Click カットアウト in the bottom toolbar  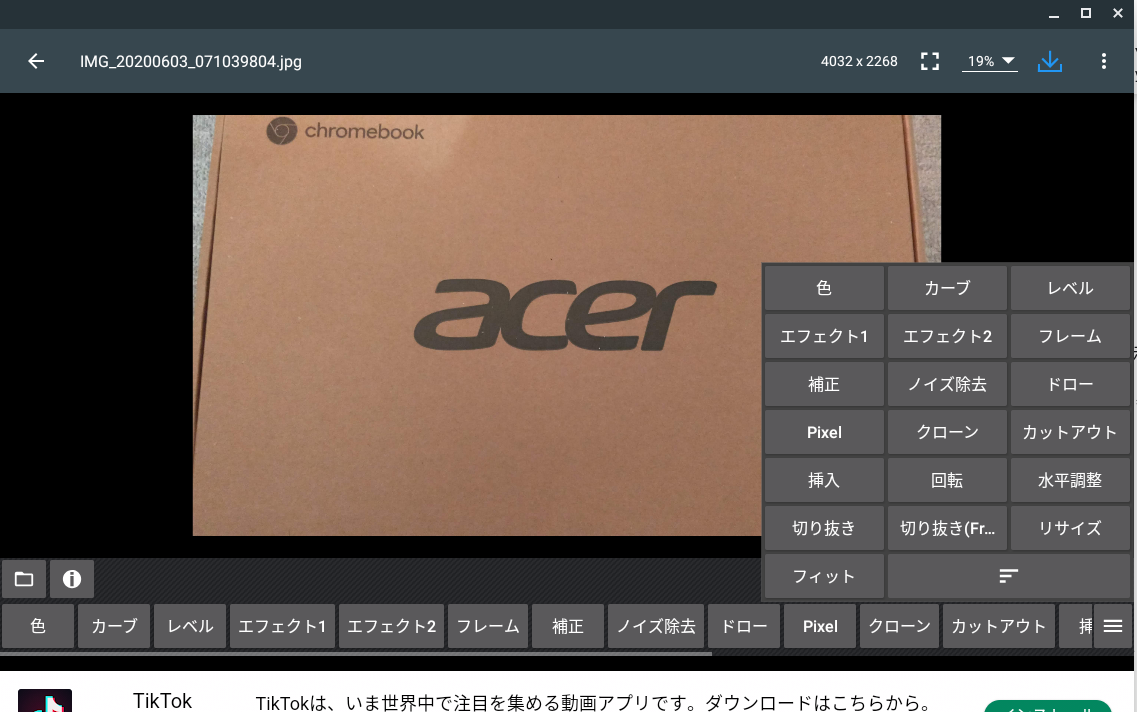pyautogui.click(x=999, y=626)
